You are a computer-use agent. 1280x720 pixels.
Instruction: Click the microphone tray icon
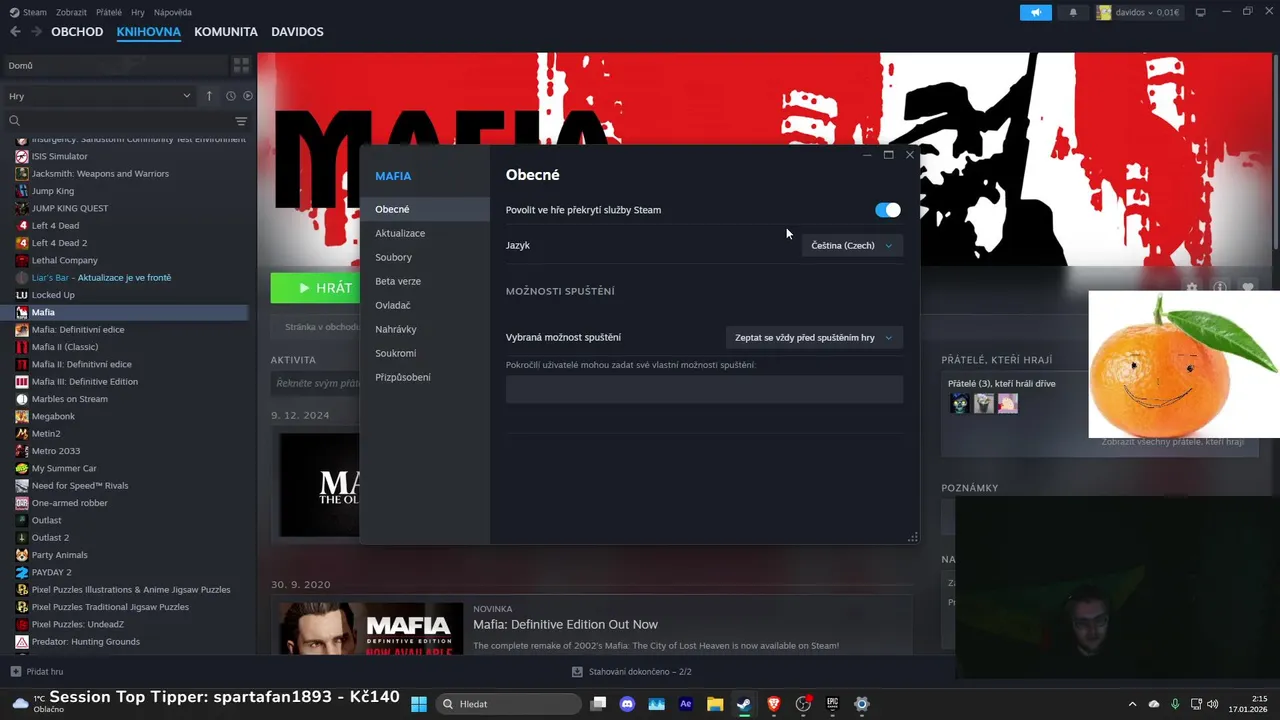tap(1175, 704)
